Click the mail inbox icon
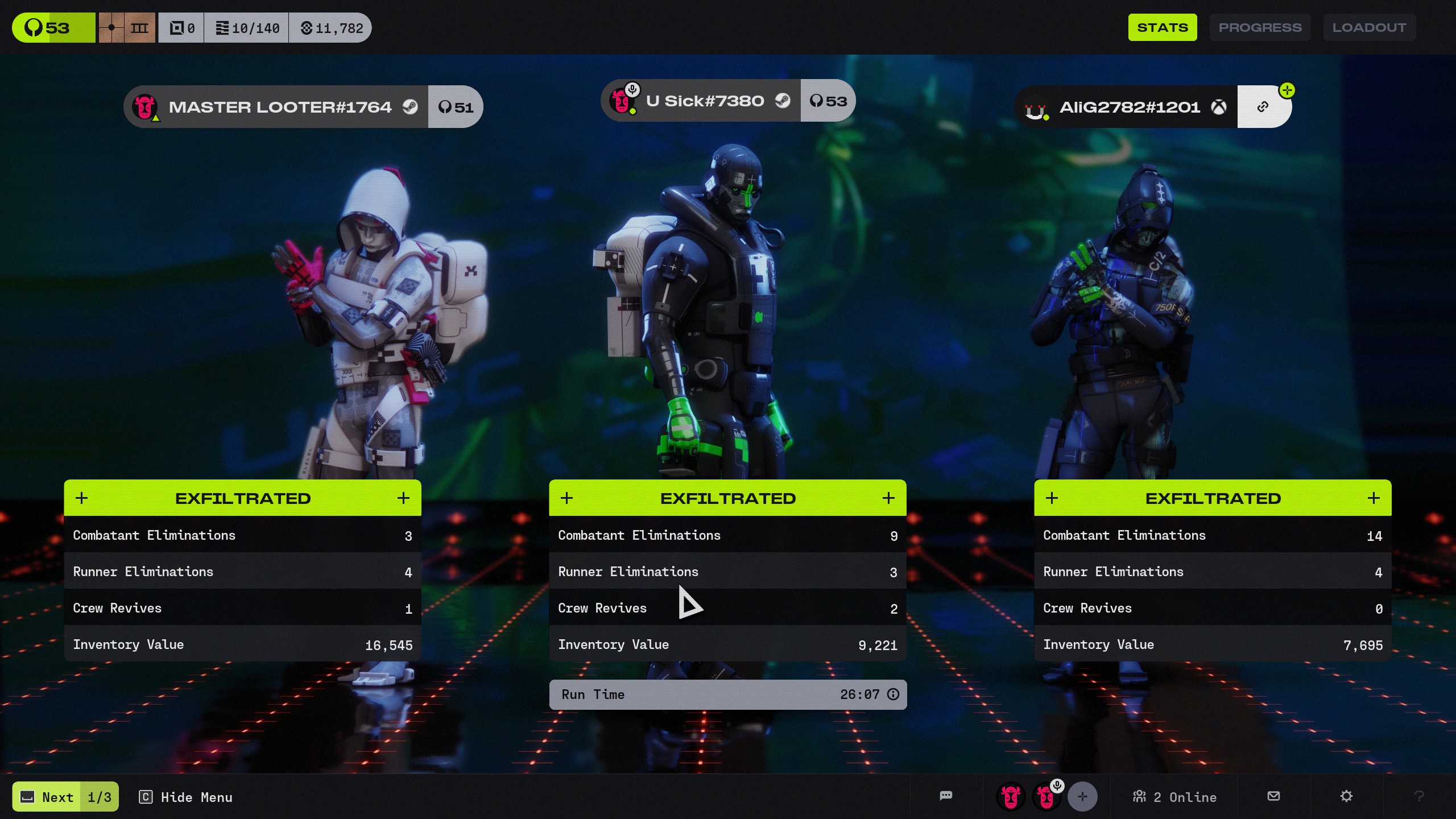 pyautogui.click(x=1273, y=796)
